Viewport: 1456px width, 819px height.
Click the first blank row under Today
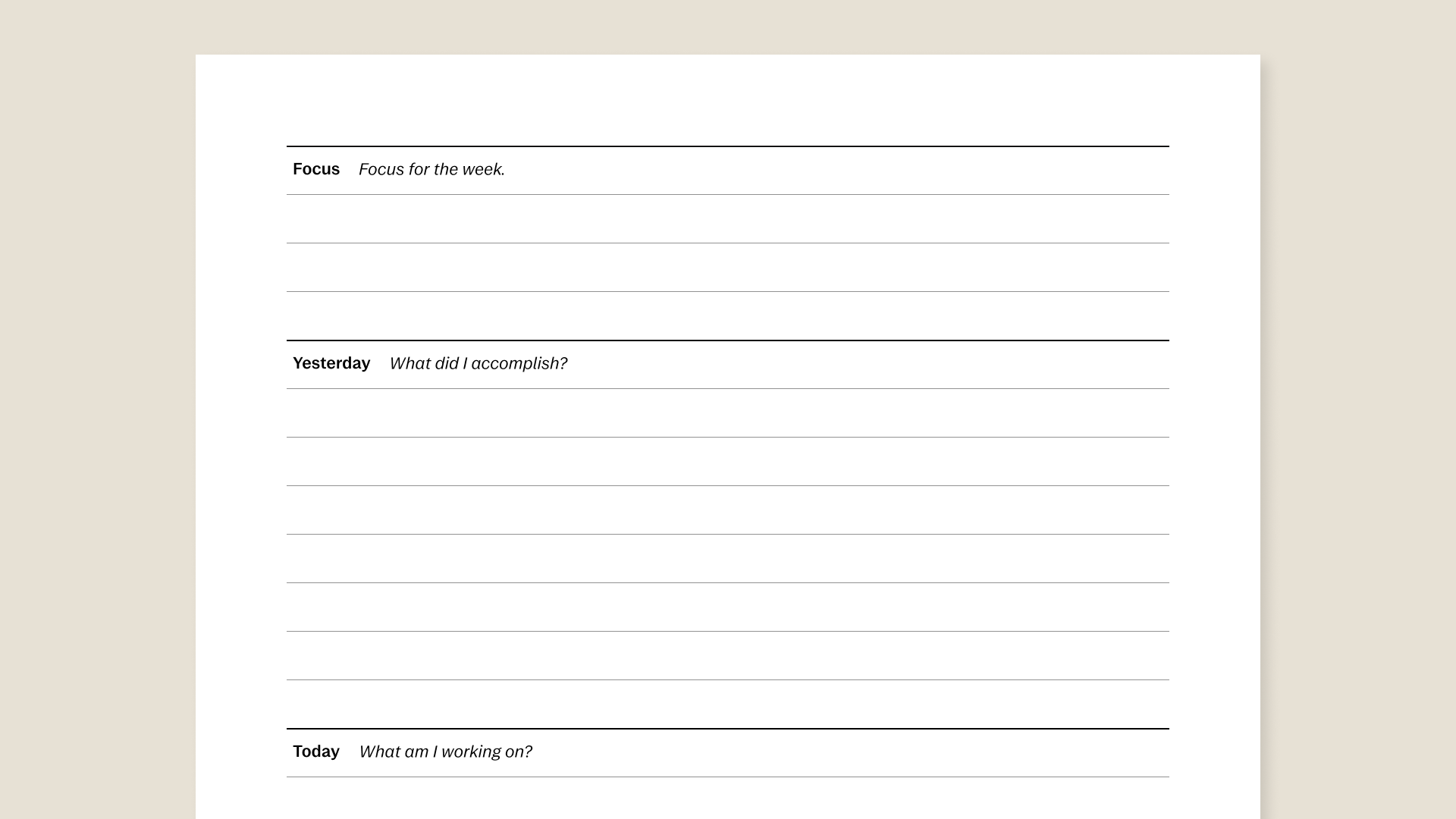click(728, 799)
